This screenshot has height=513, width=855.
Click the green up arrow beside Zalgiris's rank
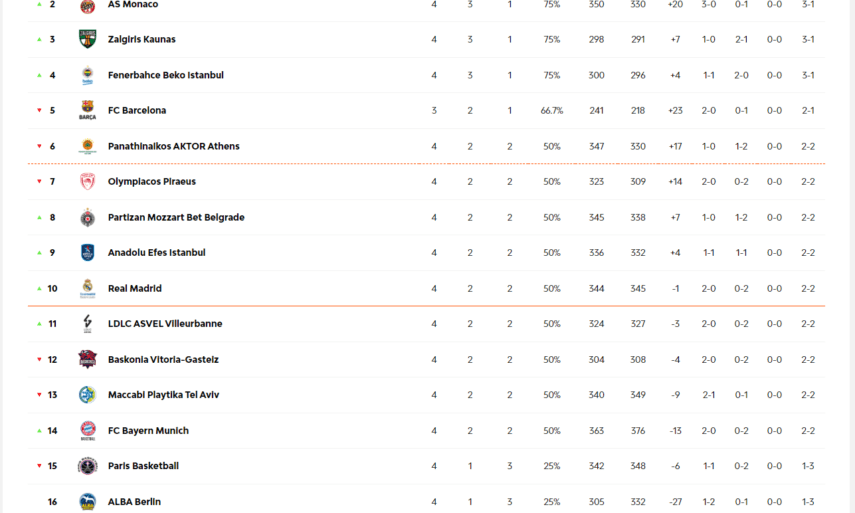point(39,40)
